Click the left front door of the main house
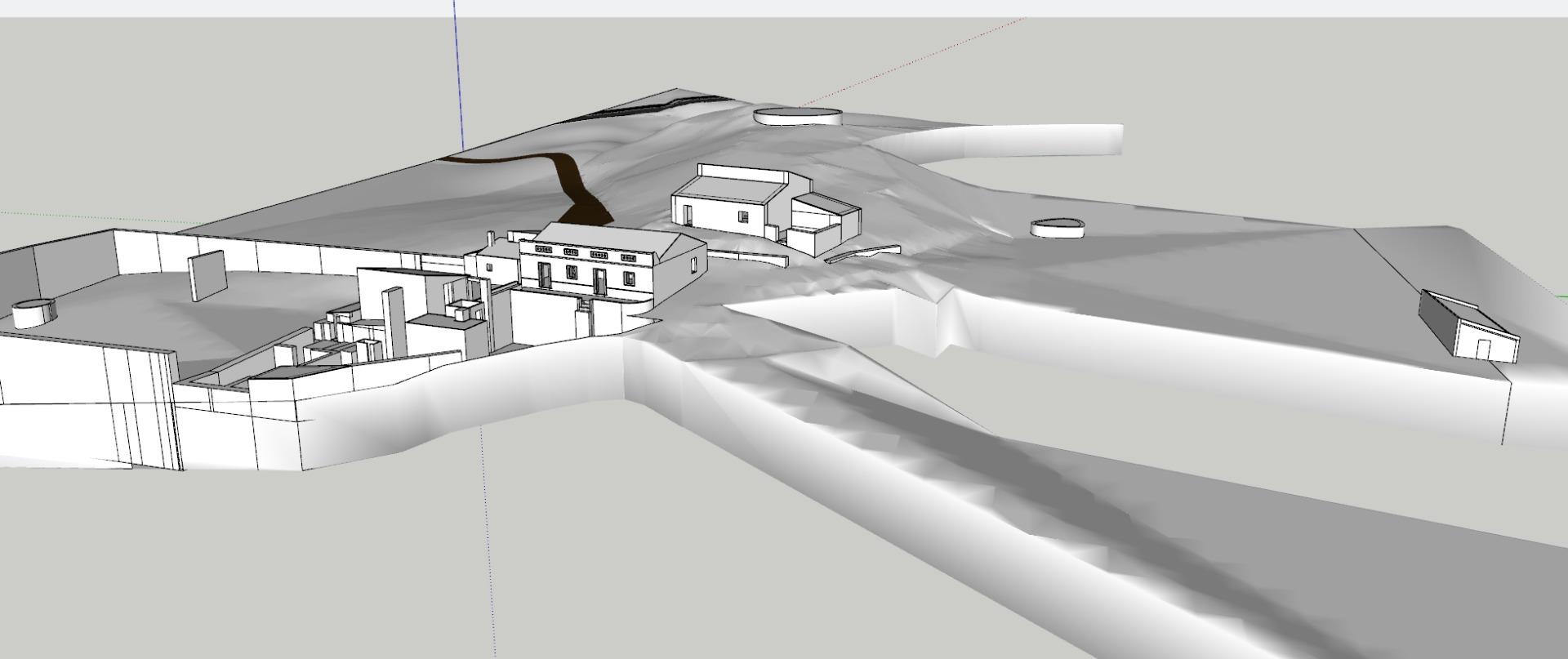 click(x=544, y=276)
